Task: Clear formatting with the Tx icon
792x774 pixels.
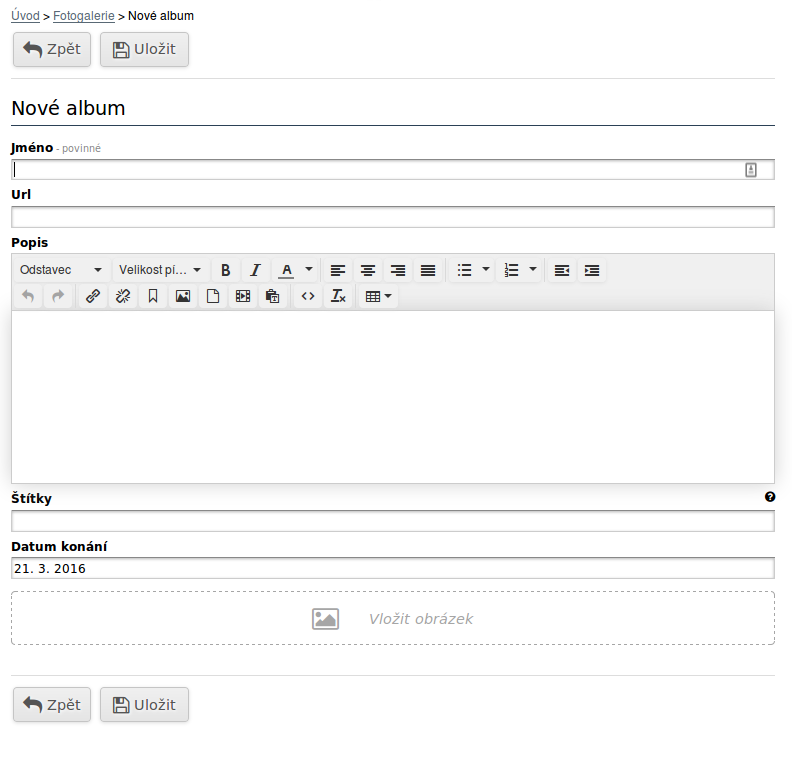Action: pyautogui.click(x=338, y=296)
